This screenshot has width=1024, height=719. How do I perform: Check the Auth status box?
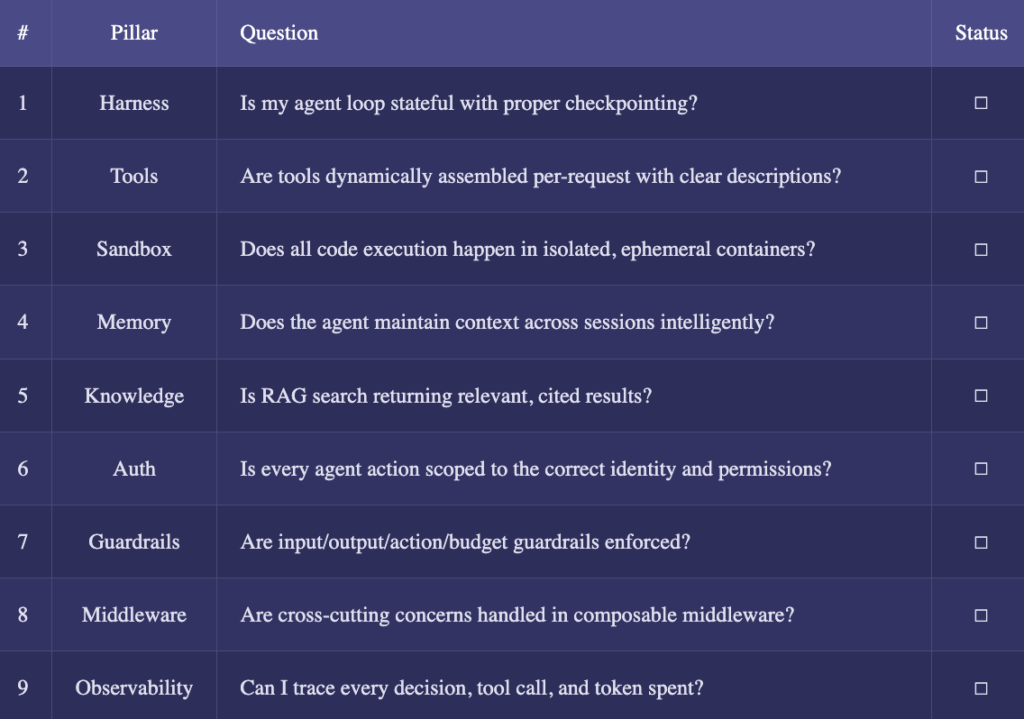pos(981,468)
